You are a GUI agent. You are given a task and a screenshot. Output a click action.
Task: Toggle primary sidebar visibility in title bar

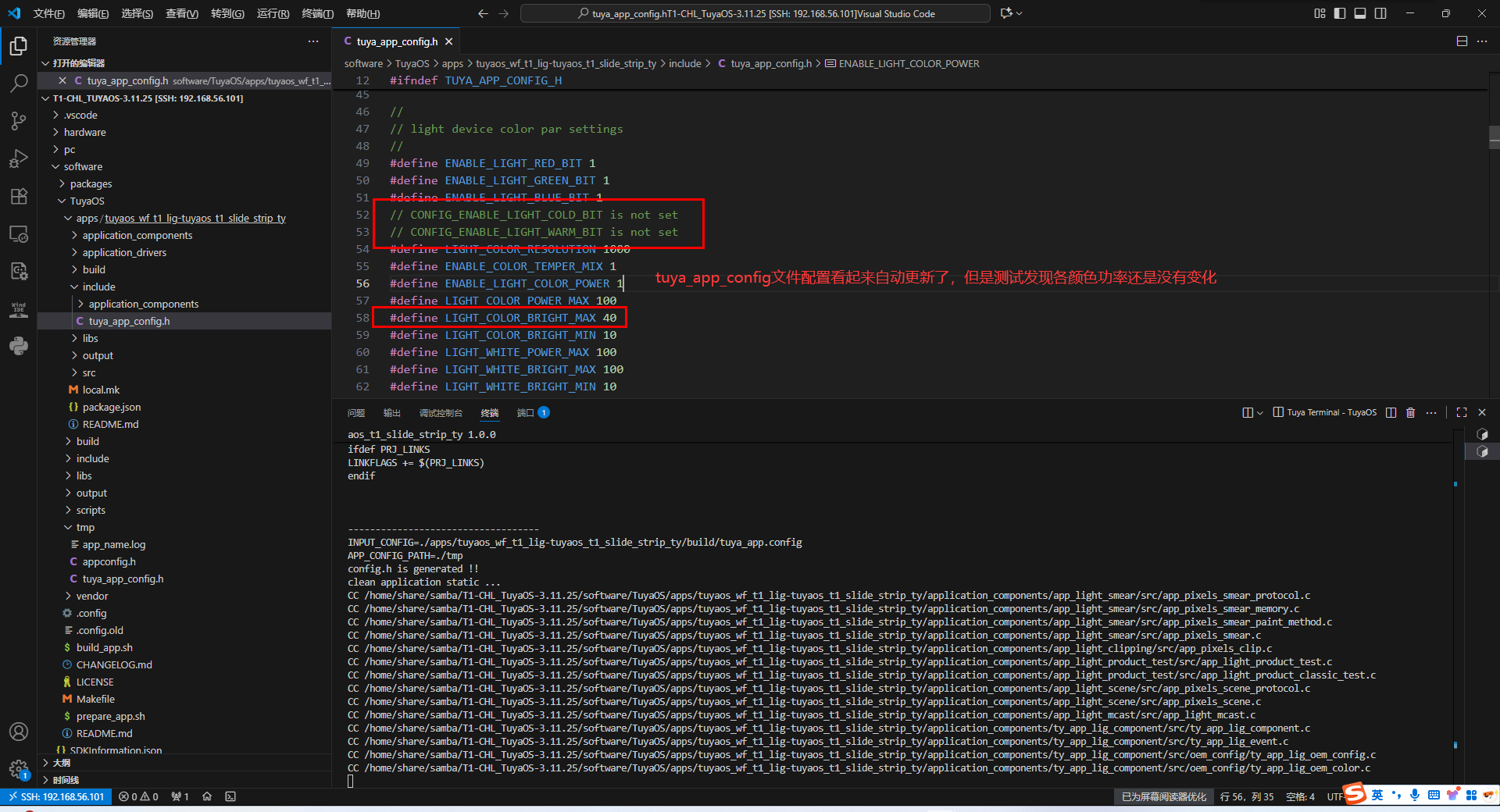click(x=1340, y=13)
